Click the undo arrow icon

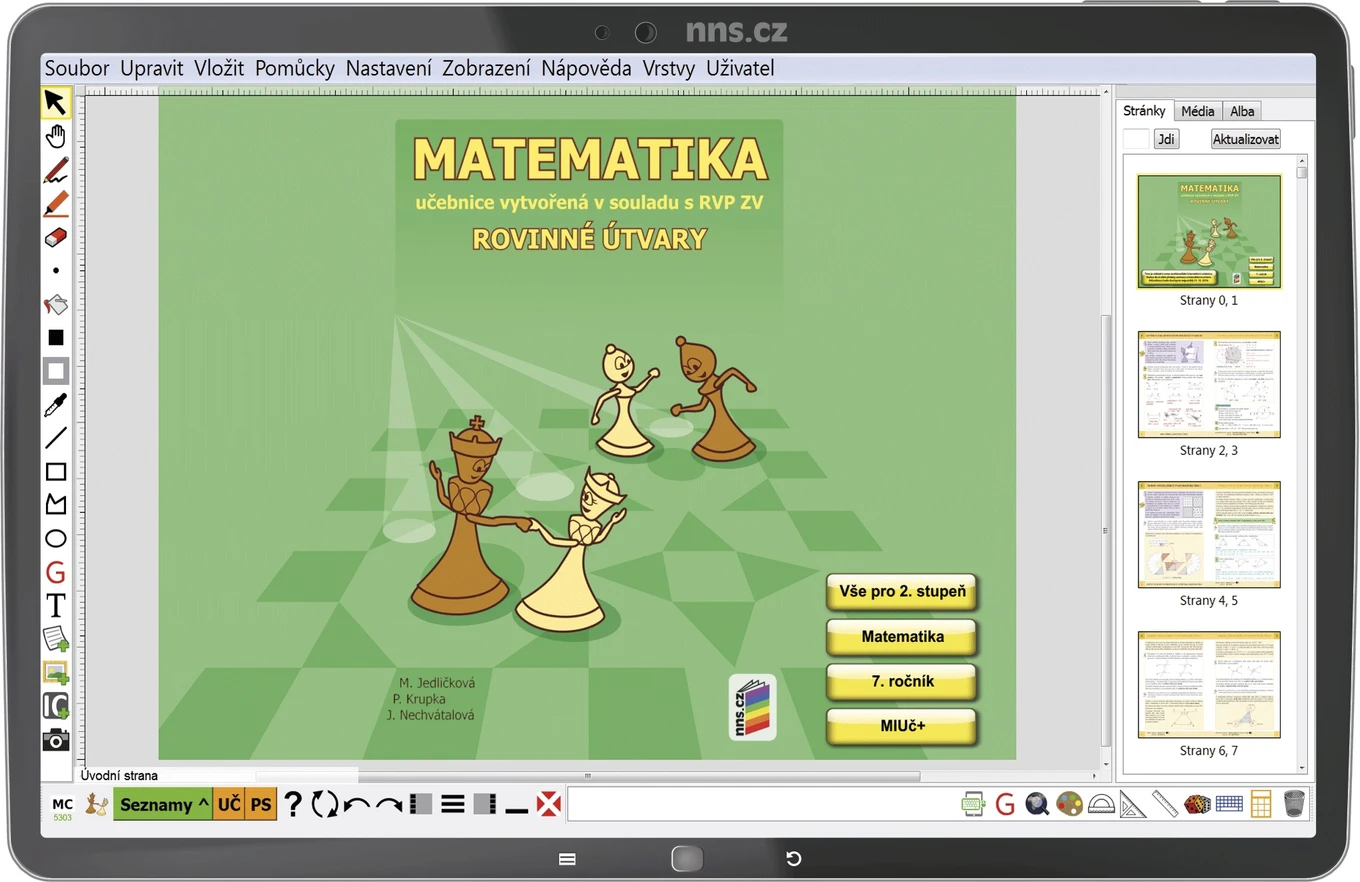tap(356, 805)
